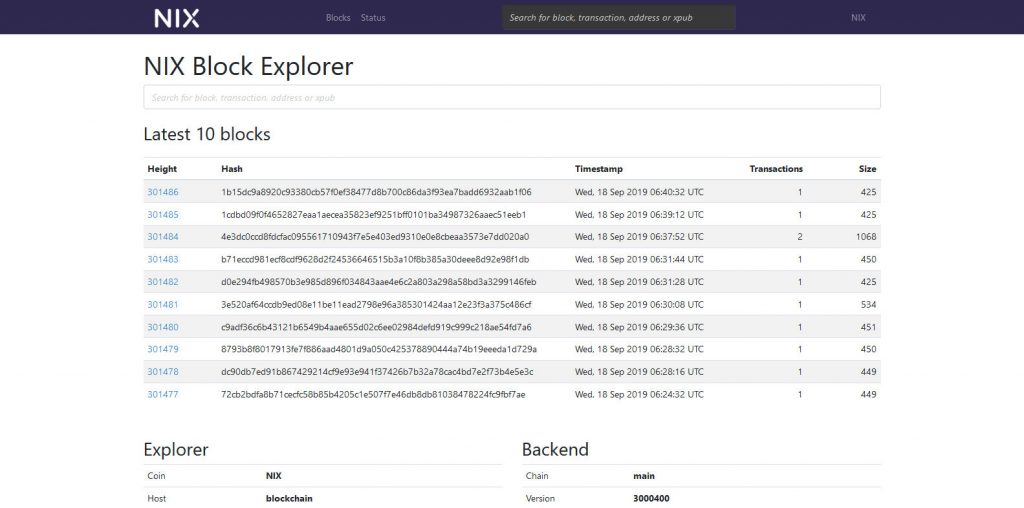Viewport: 1024px width, 508px height.
Task: Select hash starting with c9adf36c6b43
Action: tap(376, 327)
